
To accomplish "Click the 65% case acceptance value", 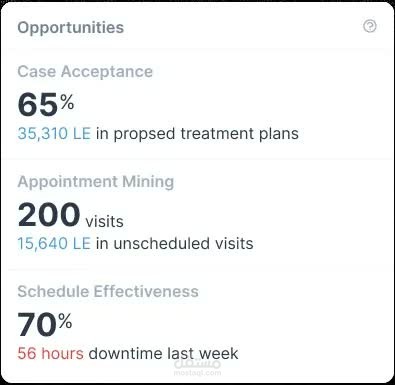I will pyautogui.click(x=46, y=104).
